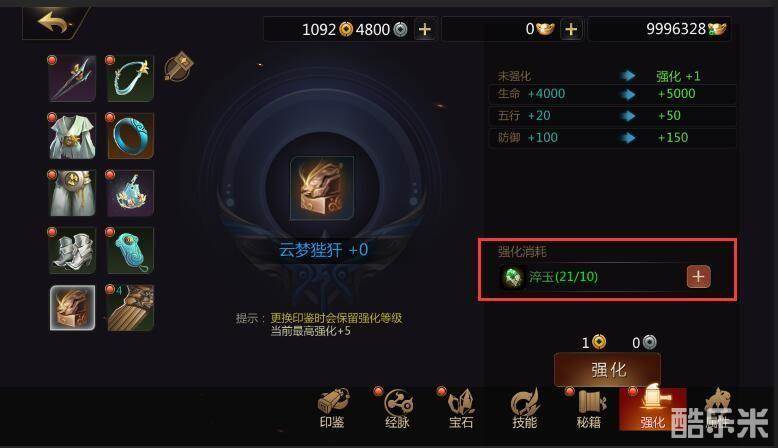Select the crown headpiece equipment slot

pyautogui.click(x=130, y=193)
